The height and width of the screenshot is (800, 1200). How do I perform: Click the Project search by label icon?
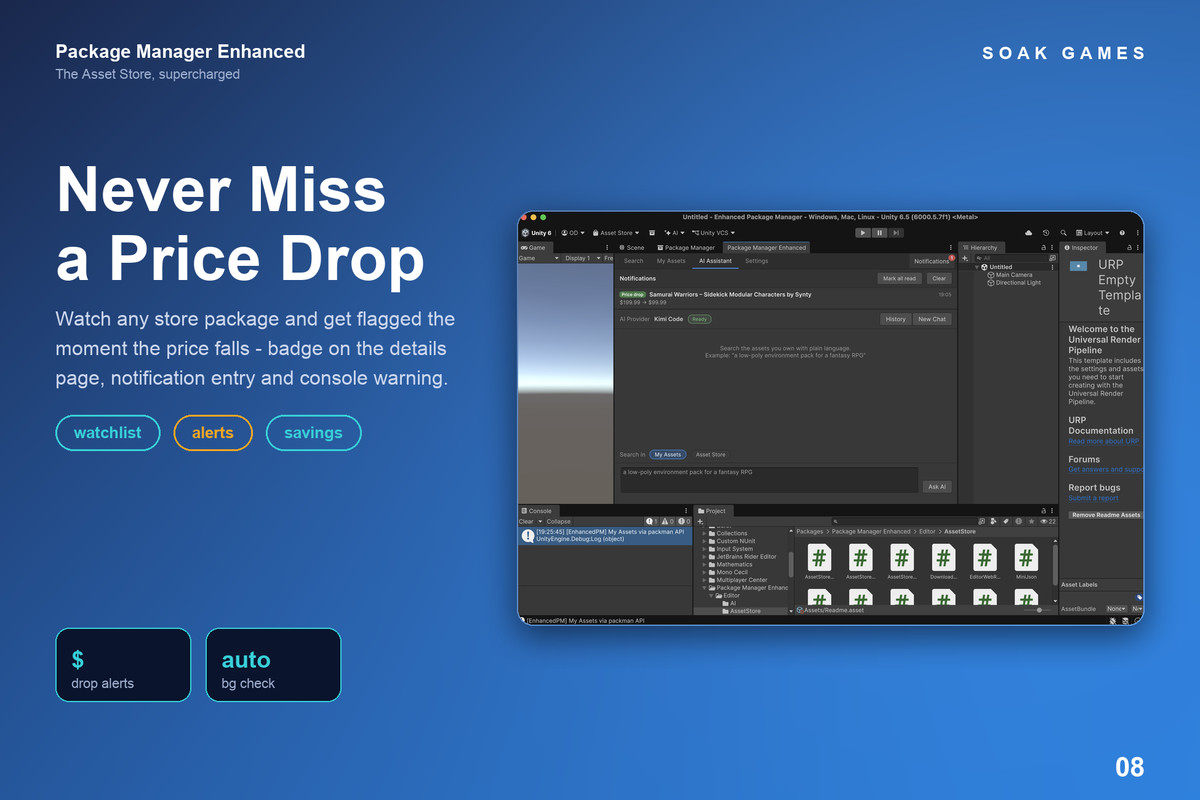[1006, 521]
